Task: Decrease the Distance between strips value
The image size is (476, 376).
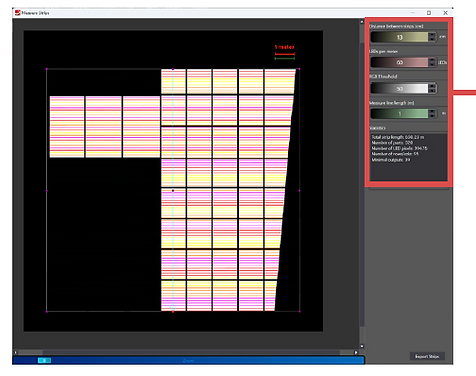Action: tap(432, 39)
